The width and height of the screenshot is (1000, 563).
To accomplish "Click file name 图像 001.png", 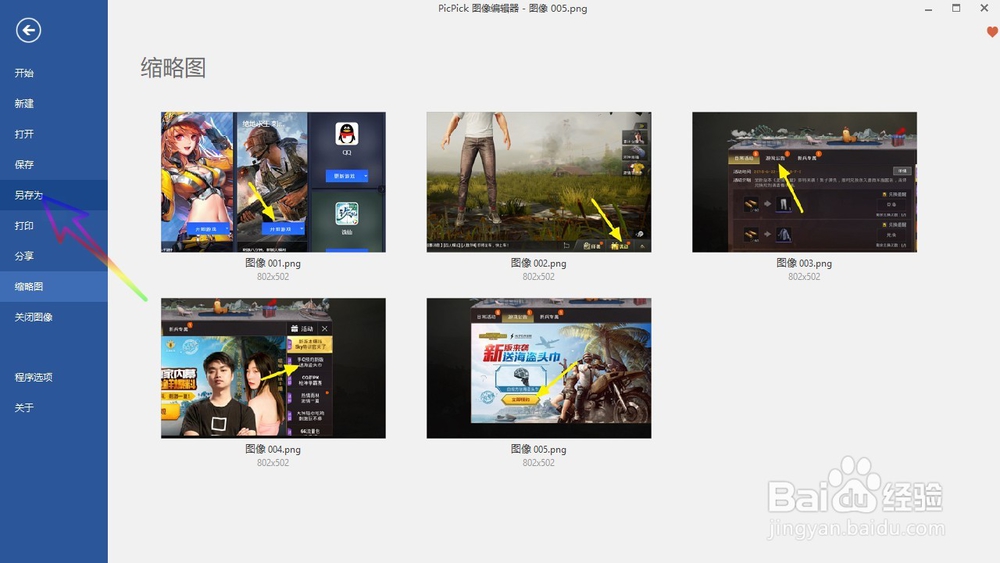I will click(273, 263).
